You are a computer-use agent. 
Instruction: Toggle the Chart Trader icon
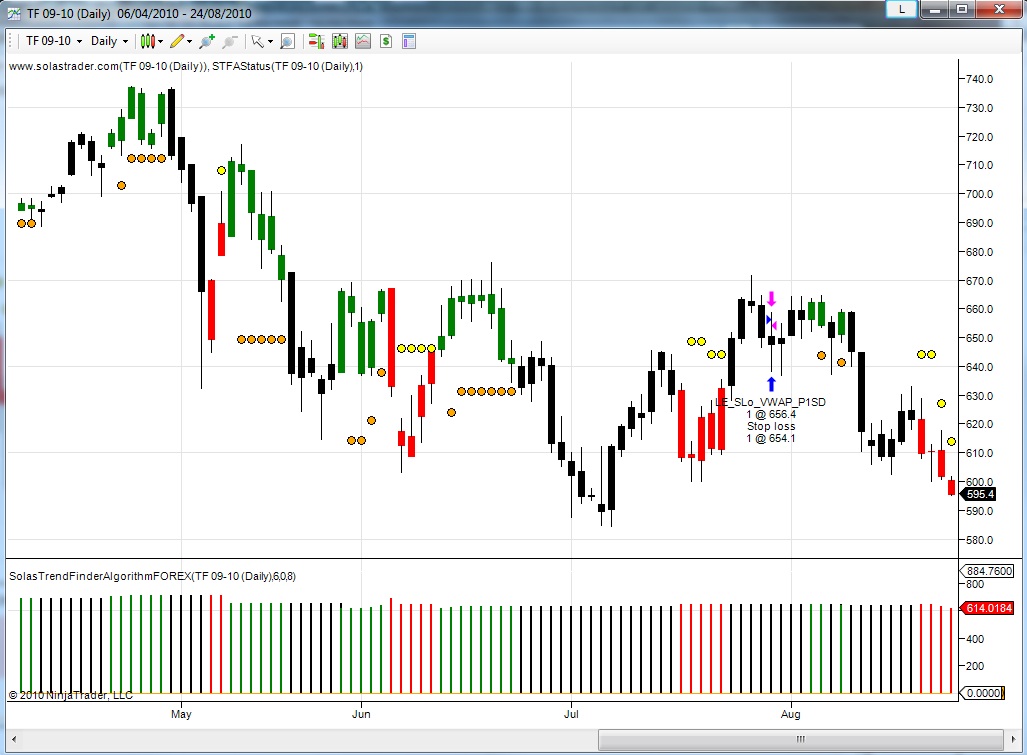click(316, 41)
